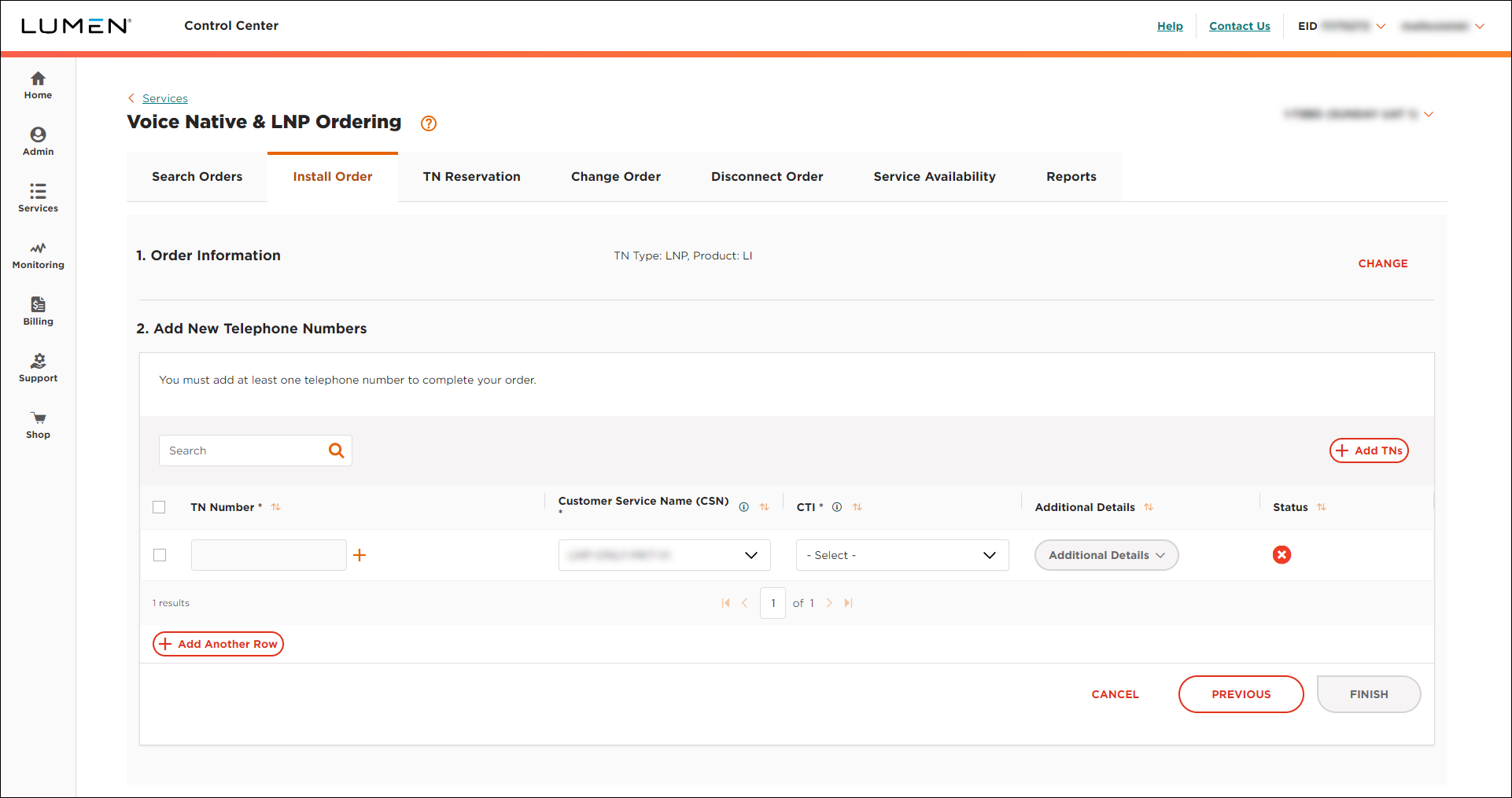Click the Help link
1512x798 pixels.
(1170, 26)
